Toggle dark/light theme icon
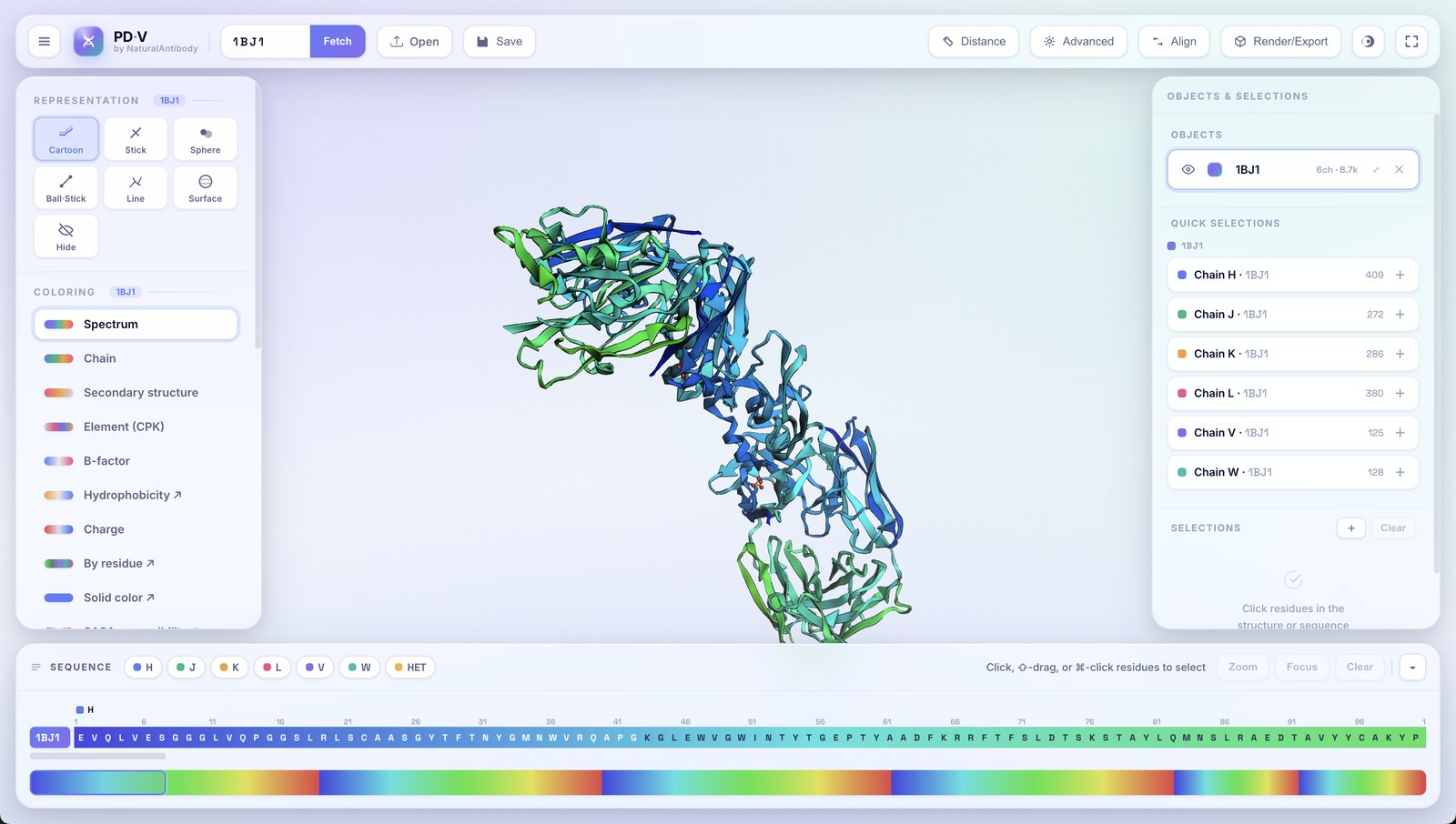This screenshot has width=1456, height=824. coord(1368,41)
